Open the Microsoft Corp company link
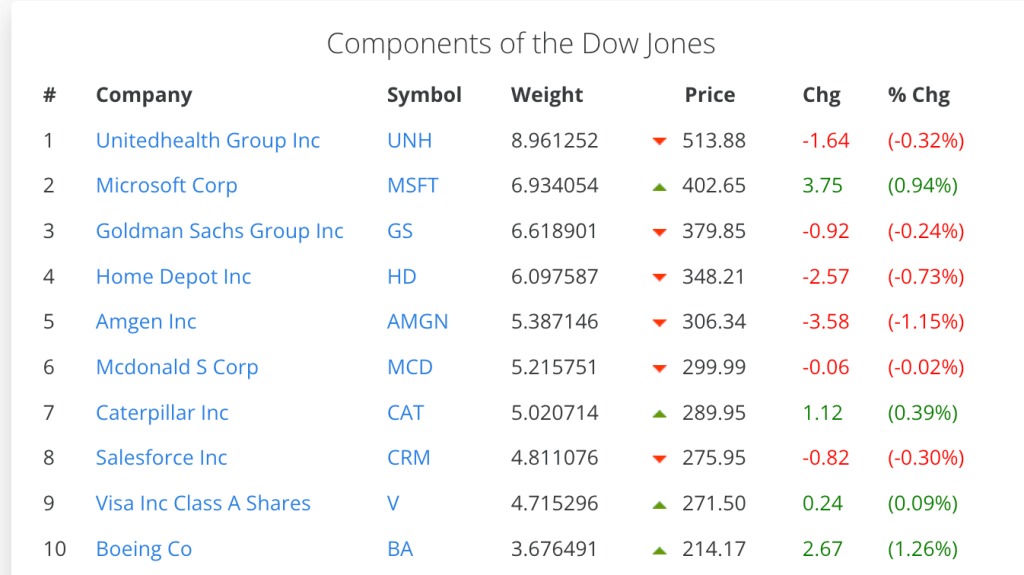1024x575 pixels. coord(166,185)
